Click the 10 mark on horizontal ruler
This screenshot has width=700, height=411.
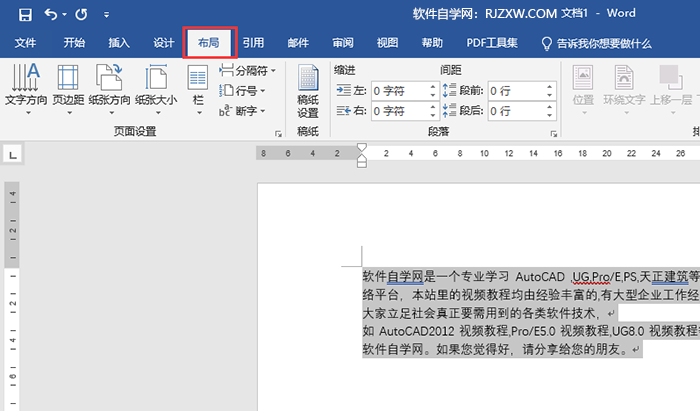click(484, 154)
